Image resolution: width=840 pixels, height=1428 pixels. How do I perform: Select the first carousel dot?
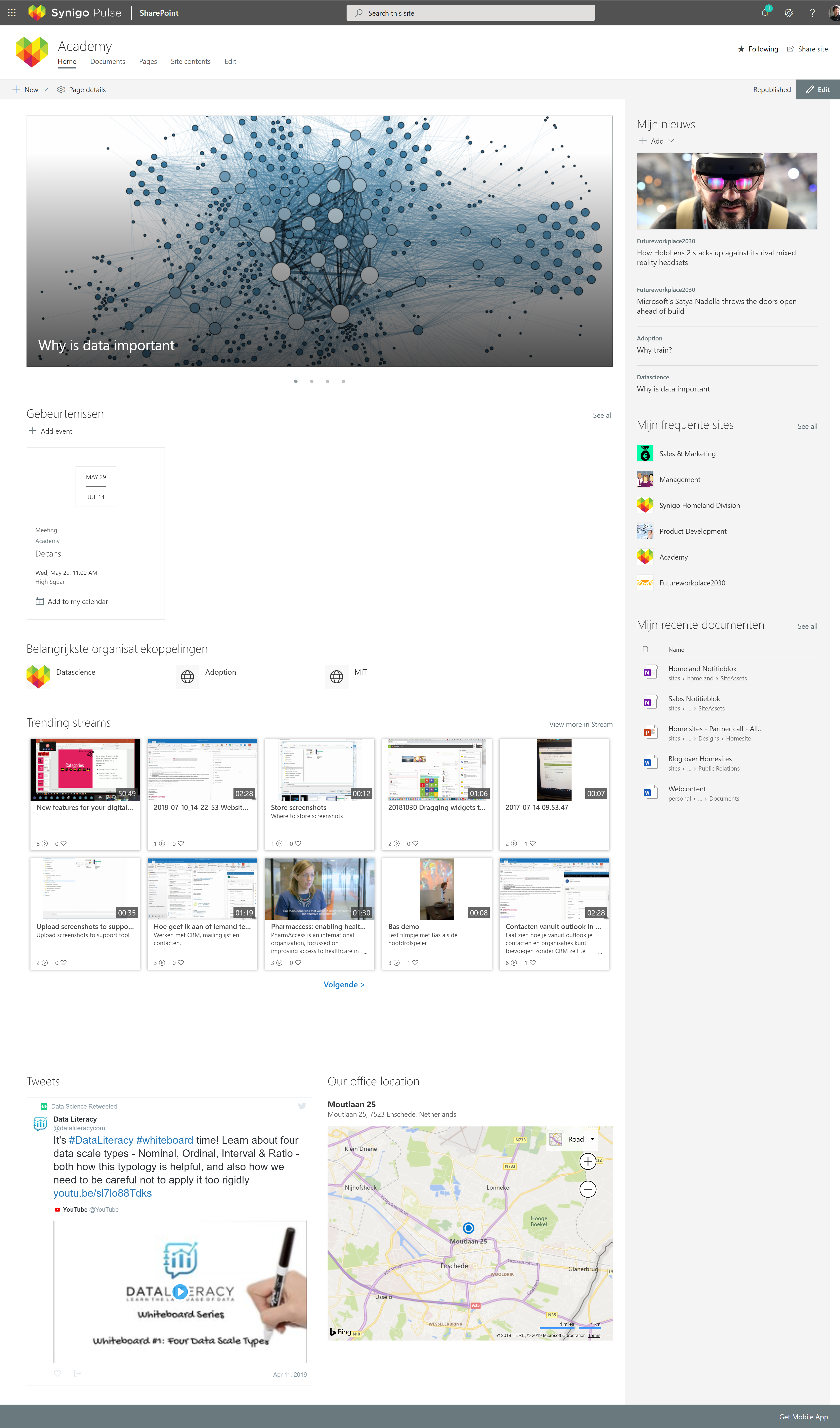point(296,381)
